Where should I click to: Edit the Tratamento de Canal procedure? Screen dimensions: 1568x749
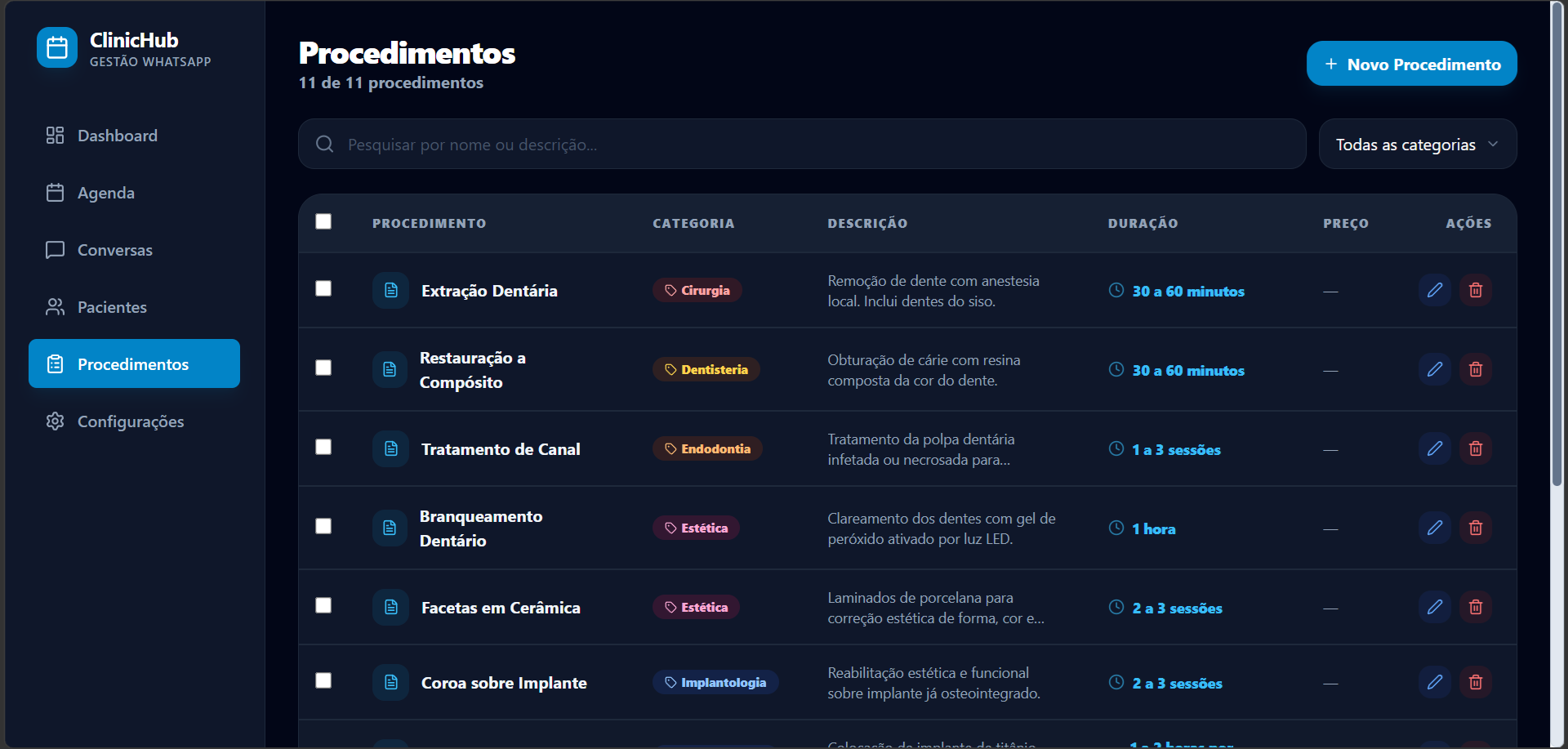1435,448
